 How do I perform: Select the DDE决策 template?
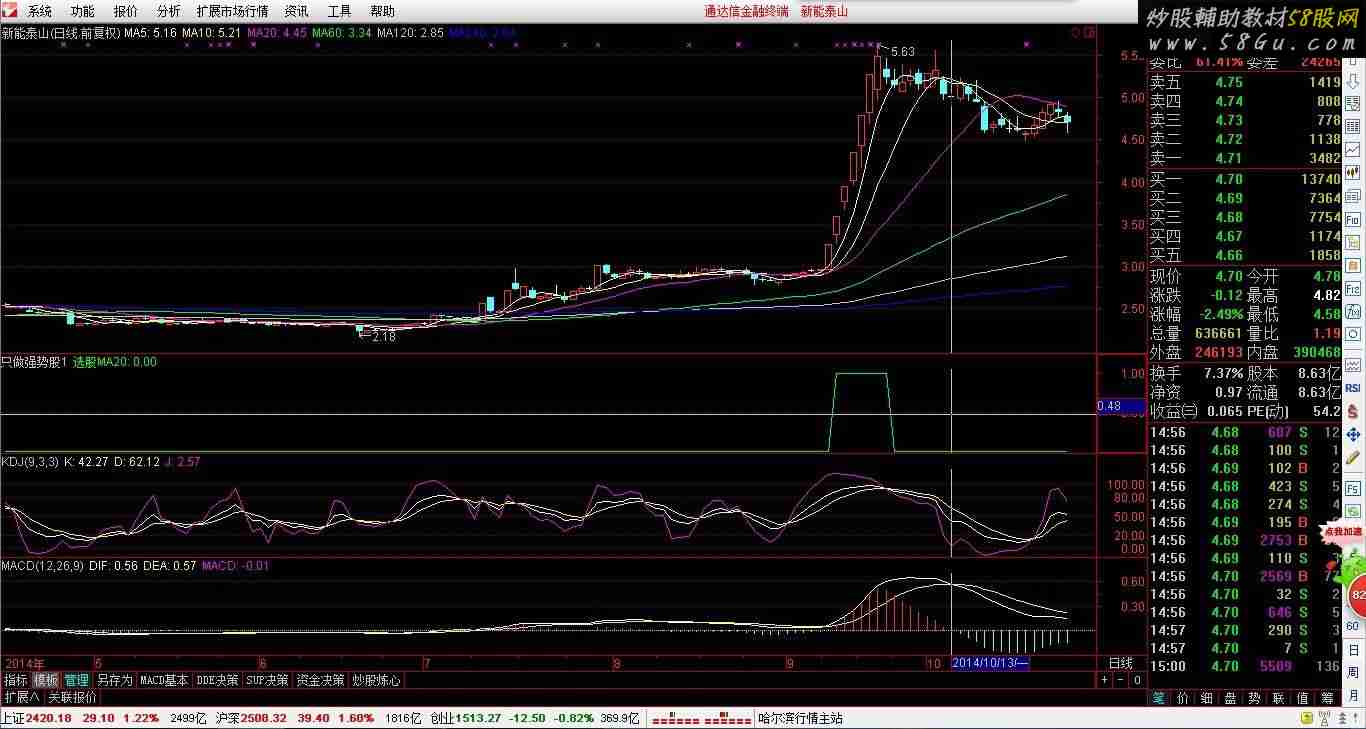coord(217,680)
